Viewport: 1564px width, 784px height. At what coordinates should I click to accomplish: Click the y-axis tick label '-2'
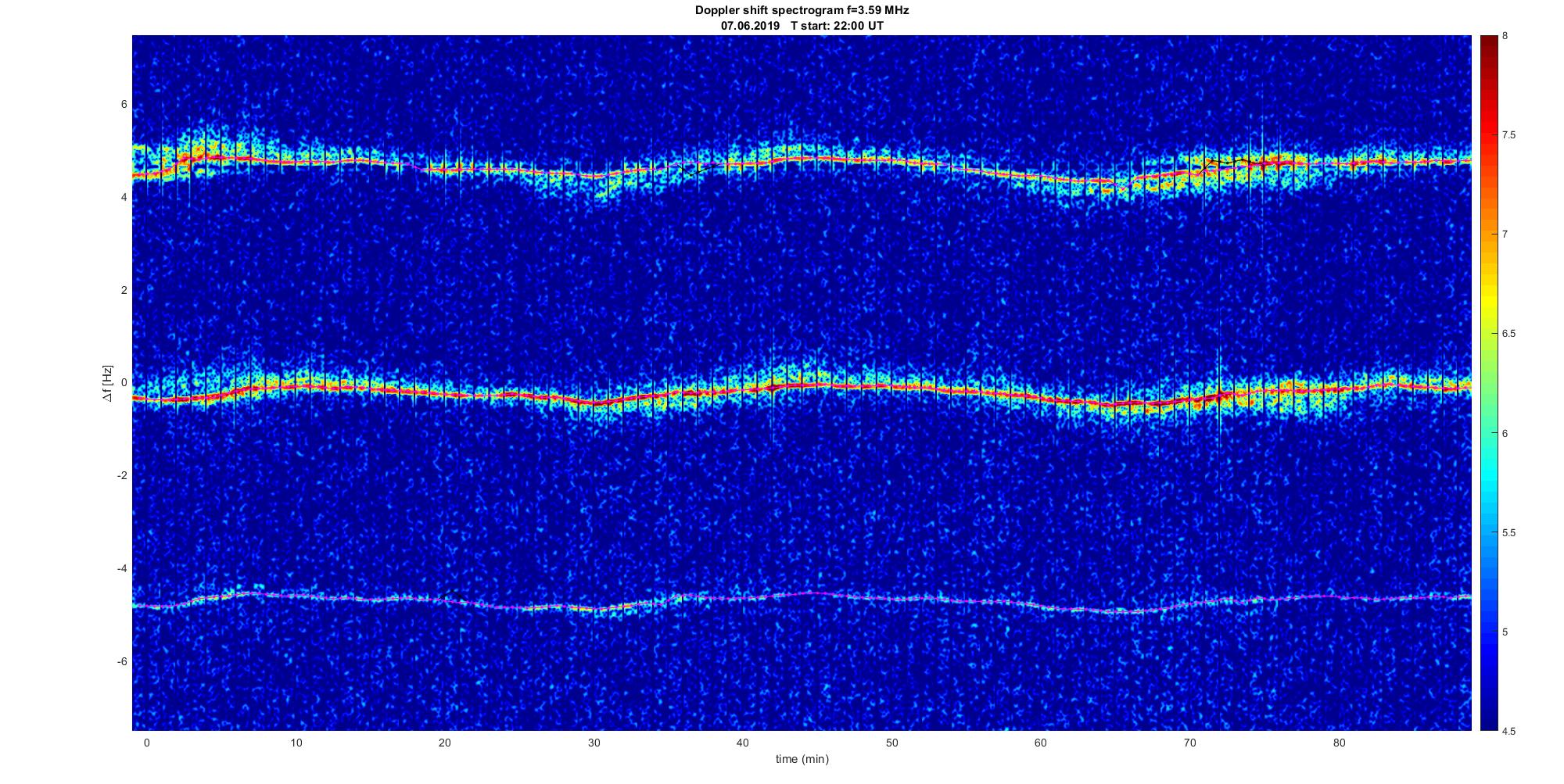(122, 476)
